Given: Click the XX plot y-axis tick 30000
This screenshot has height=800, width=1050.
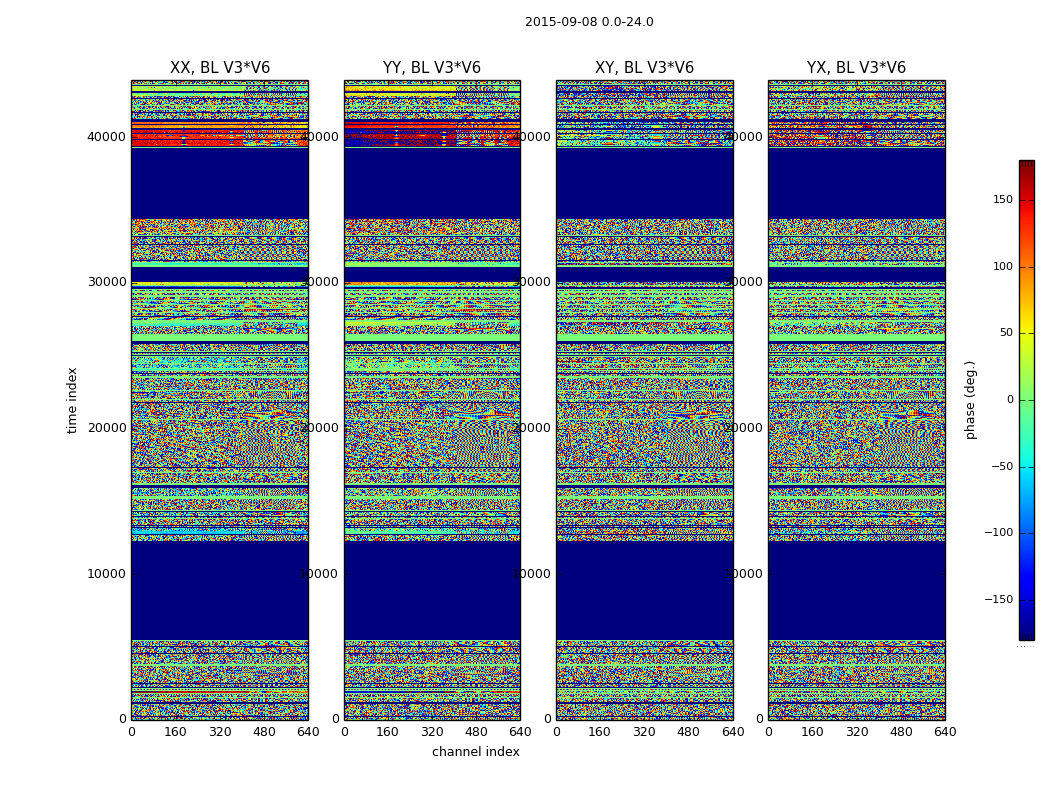Looking at the screenshot, I should [106, 282].
